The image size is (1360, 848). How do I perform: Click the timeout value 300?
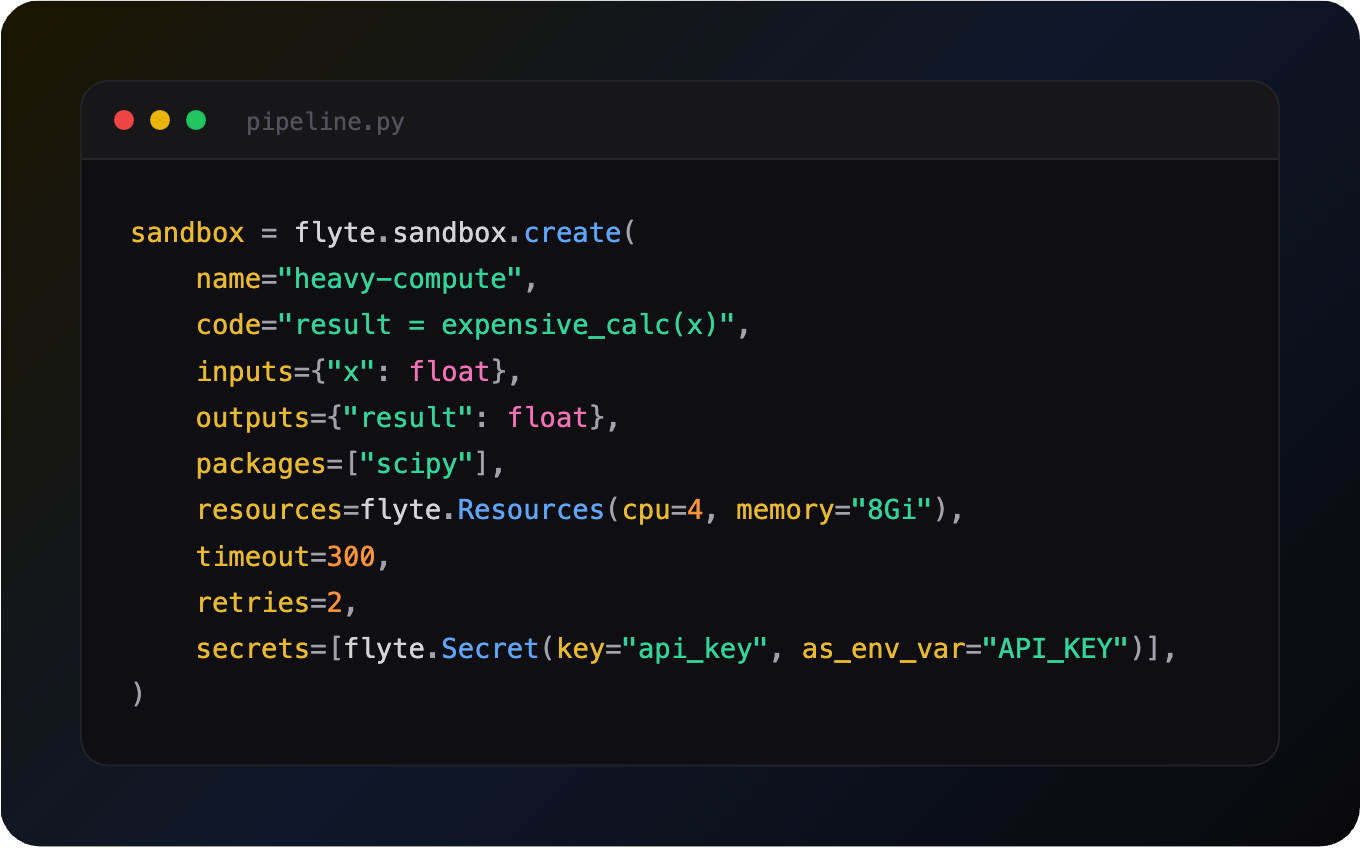tap(352, 556)
